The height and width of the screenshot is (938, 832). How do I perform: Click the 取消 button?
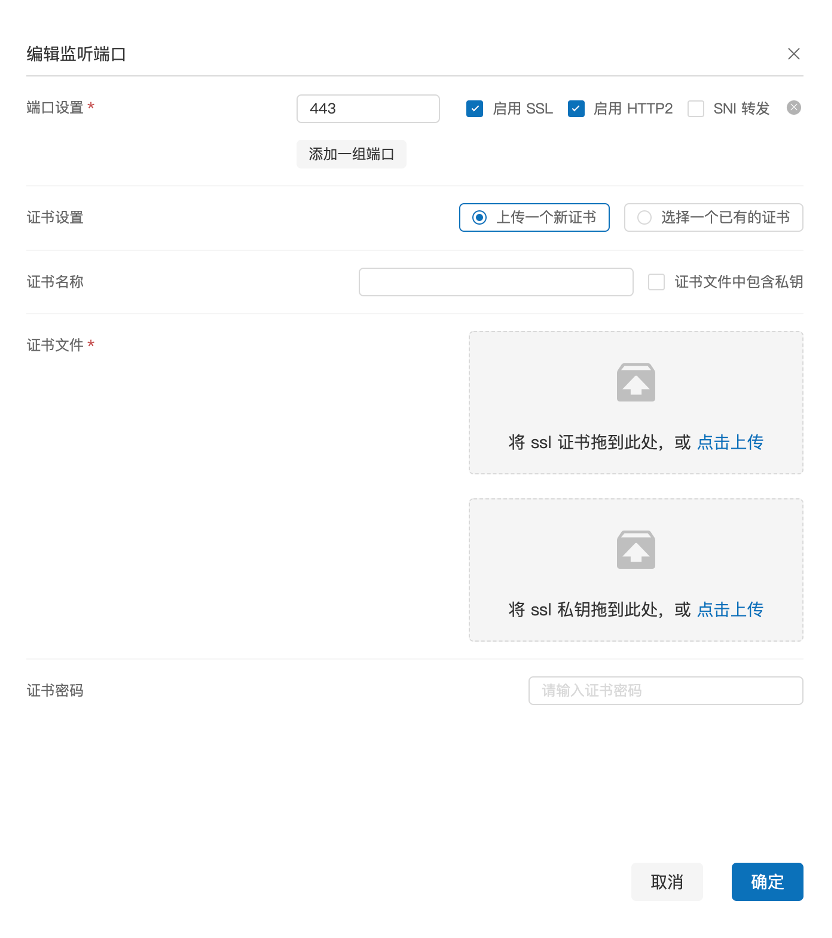point(667,882)
